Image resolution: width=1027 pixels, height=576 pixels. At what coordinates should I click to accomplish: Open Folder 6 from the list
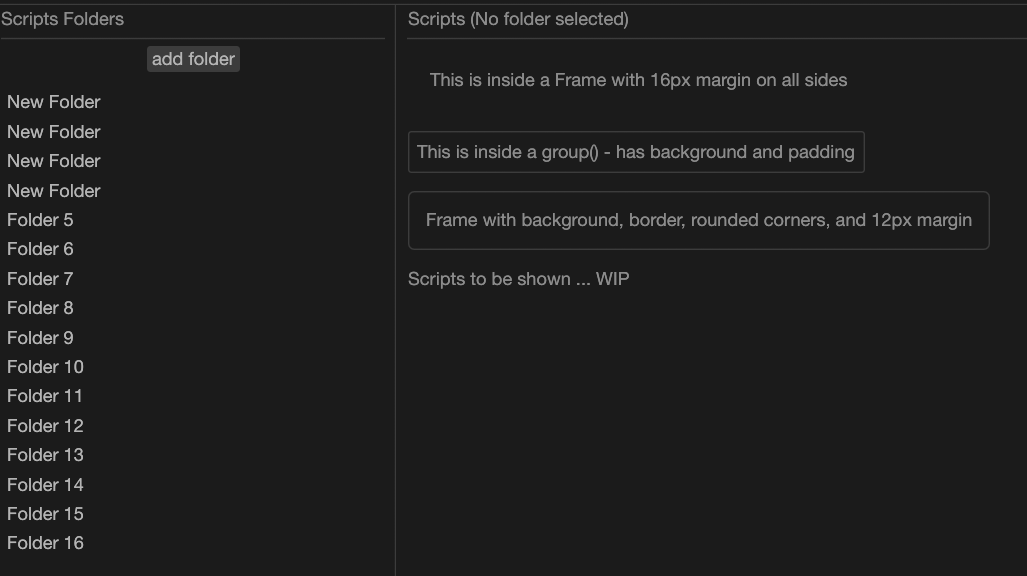40,249
